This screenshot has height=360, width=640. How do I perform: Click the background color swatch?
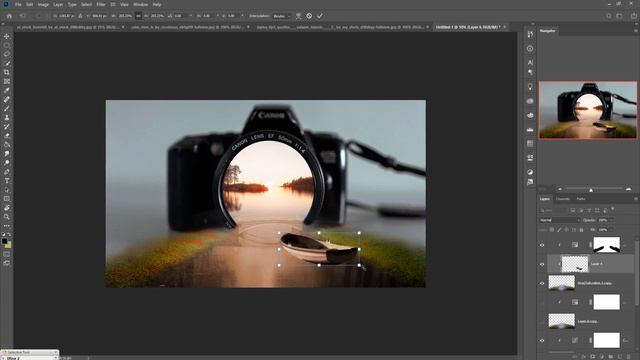coord(8,245)
